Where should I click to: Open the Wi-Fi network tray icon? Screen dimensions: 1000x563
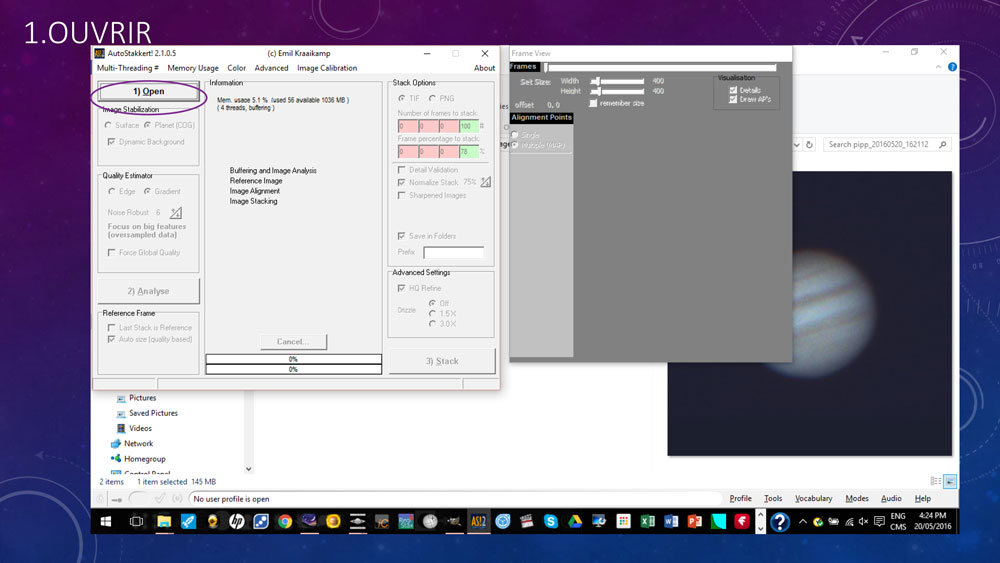[x=849, y=522]
